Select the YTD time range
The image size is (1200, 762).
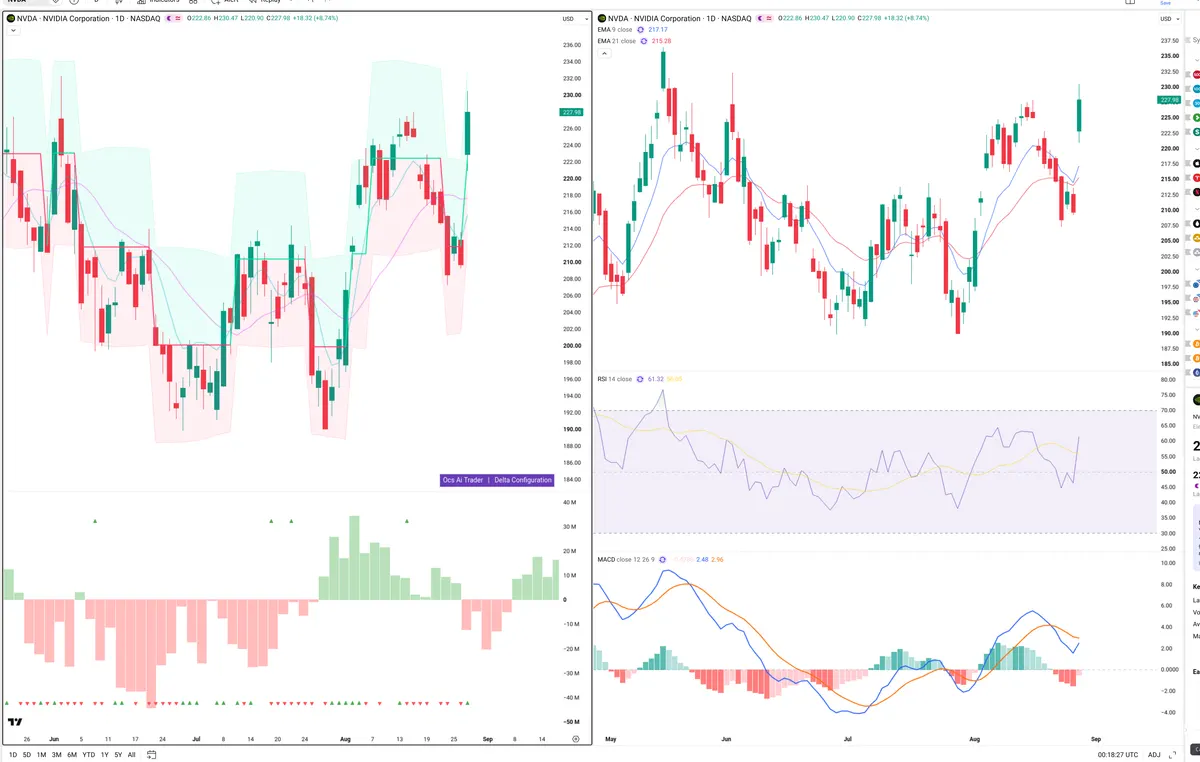coord(89,755)
